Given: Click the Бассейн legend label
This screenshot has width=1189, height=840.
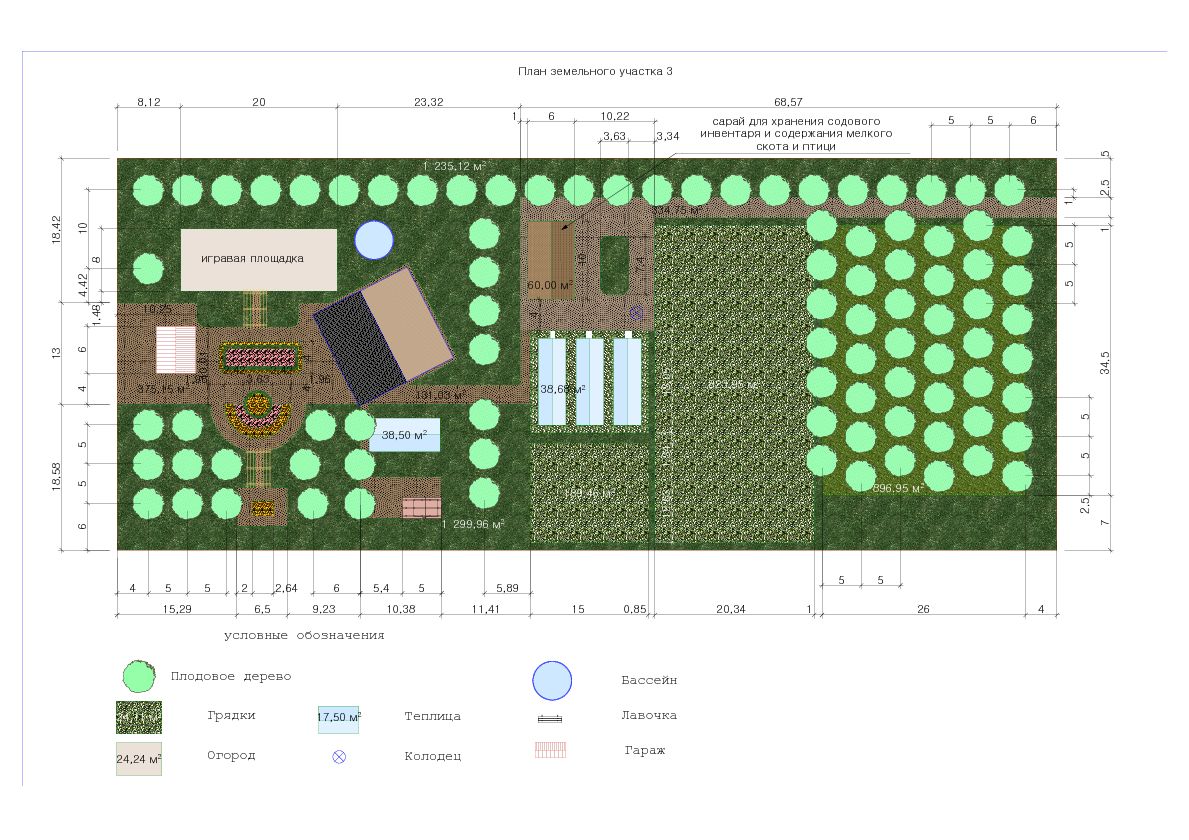Looking at the screenshot, I should (649, 680).
